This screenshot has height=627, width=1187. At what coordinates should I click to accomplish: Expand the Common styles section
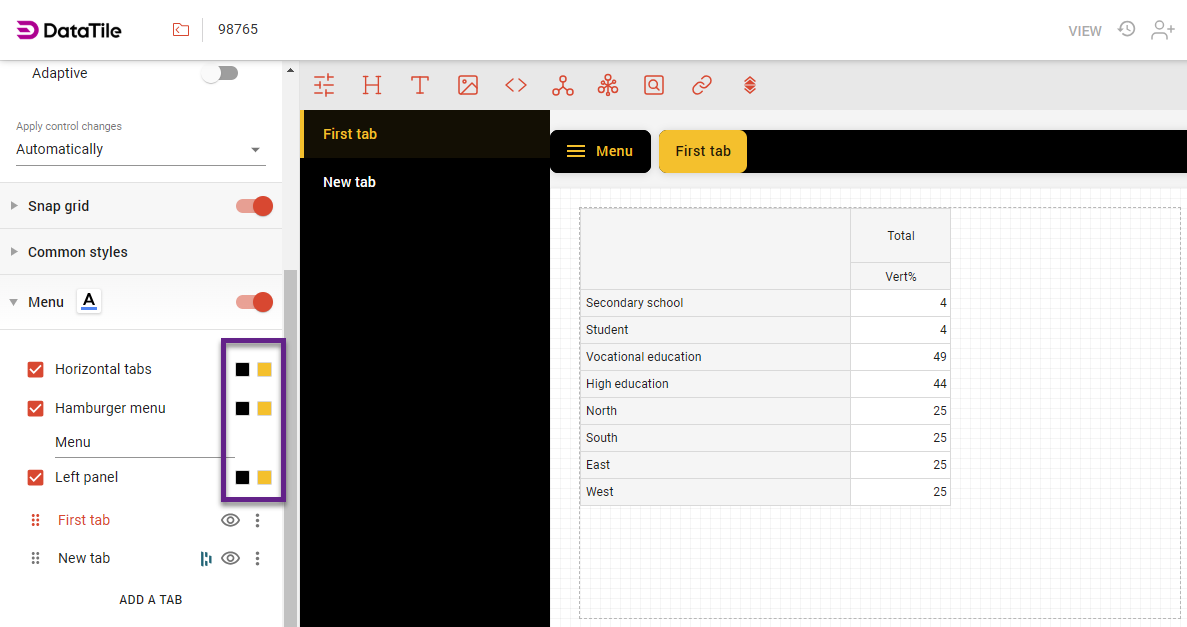(x=78, y=252)
